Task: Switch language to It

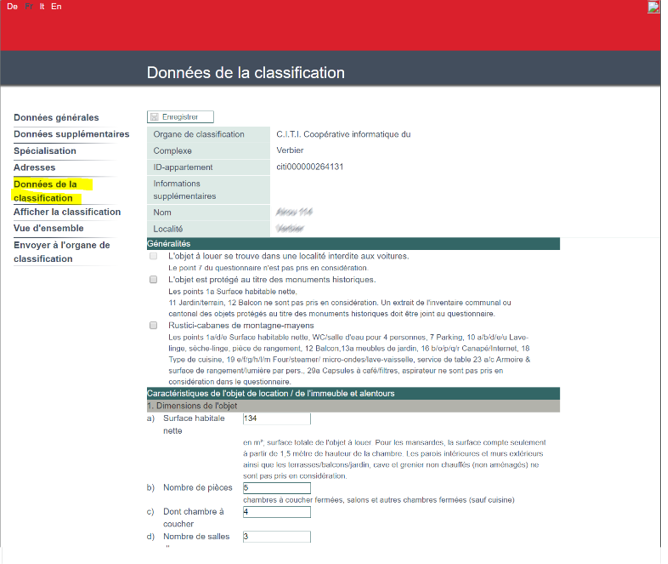Action: tap(41, 6)
